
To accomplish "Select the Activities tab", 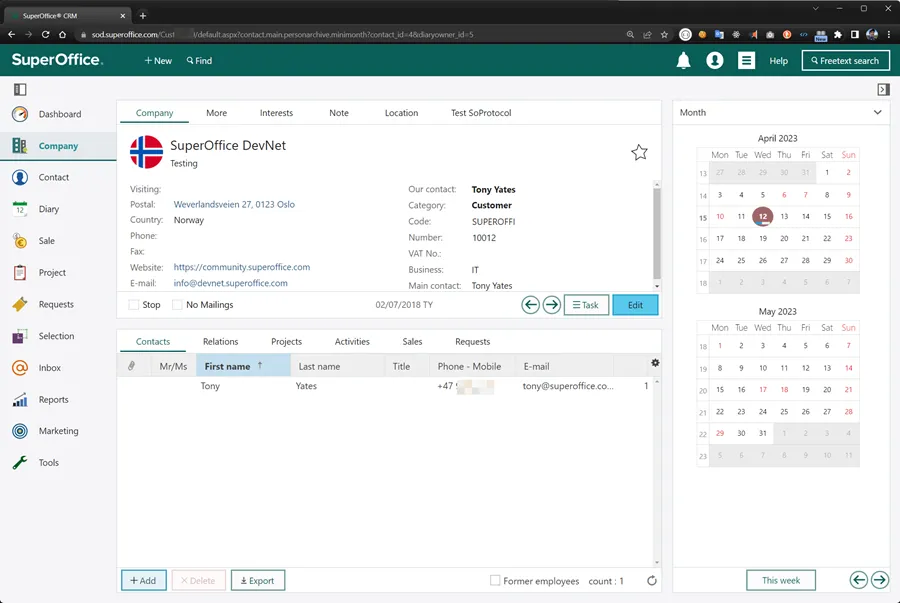I will point(352,341).
